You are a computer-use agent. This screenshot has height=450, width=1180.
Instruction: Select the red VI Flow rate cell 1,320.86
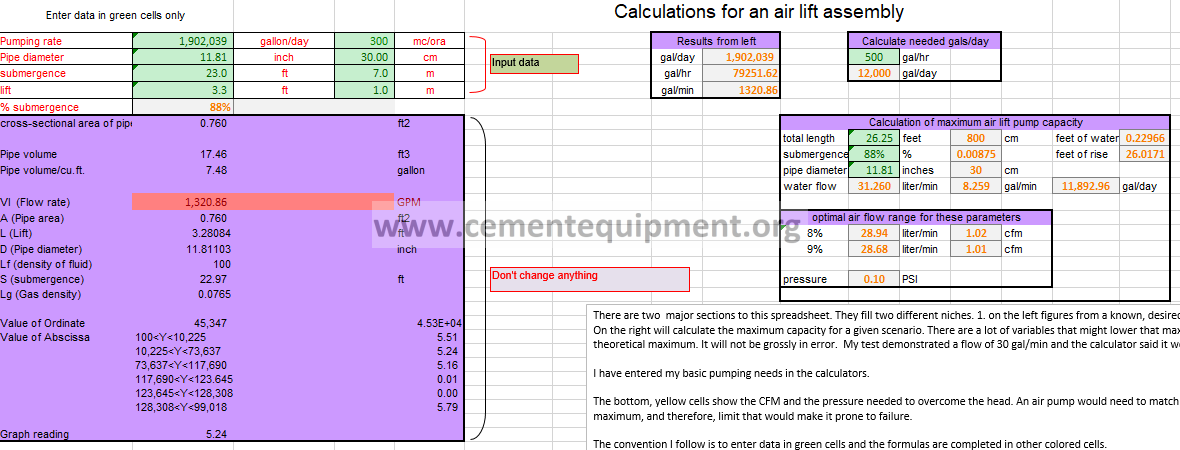[183, 202]
